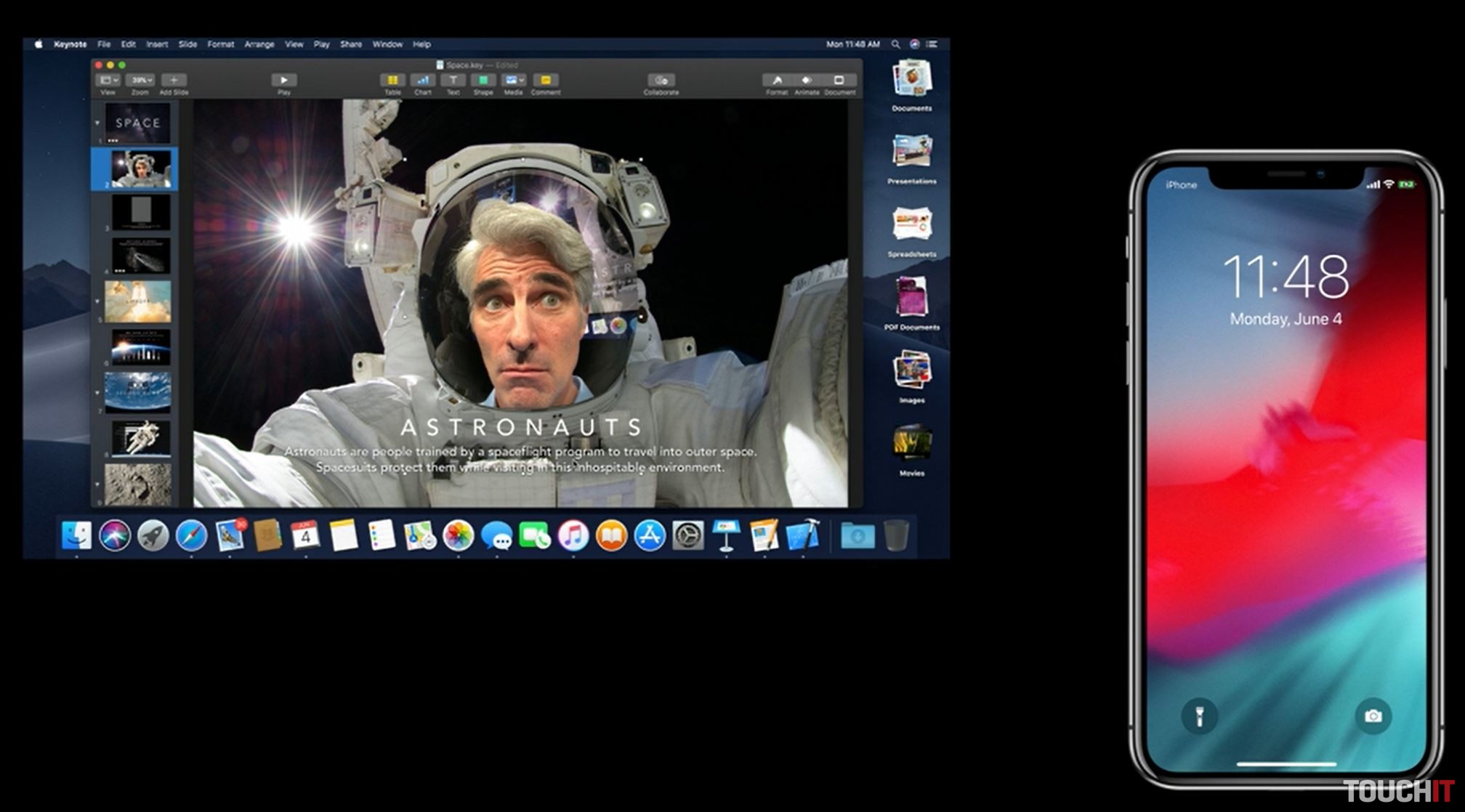
Task: Open the Arrange menu
Action: 259,44
